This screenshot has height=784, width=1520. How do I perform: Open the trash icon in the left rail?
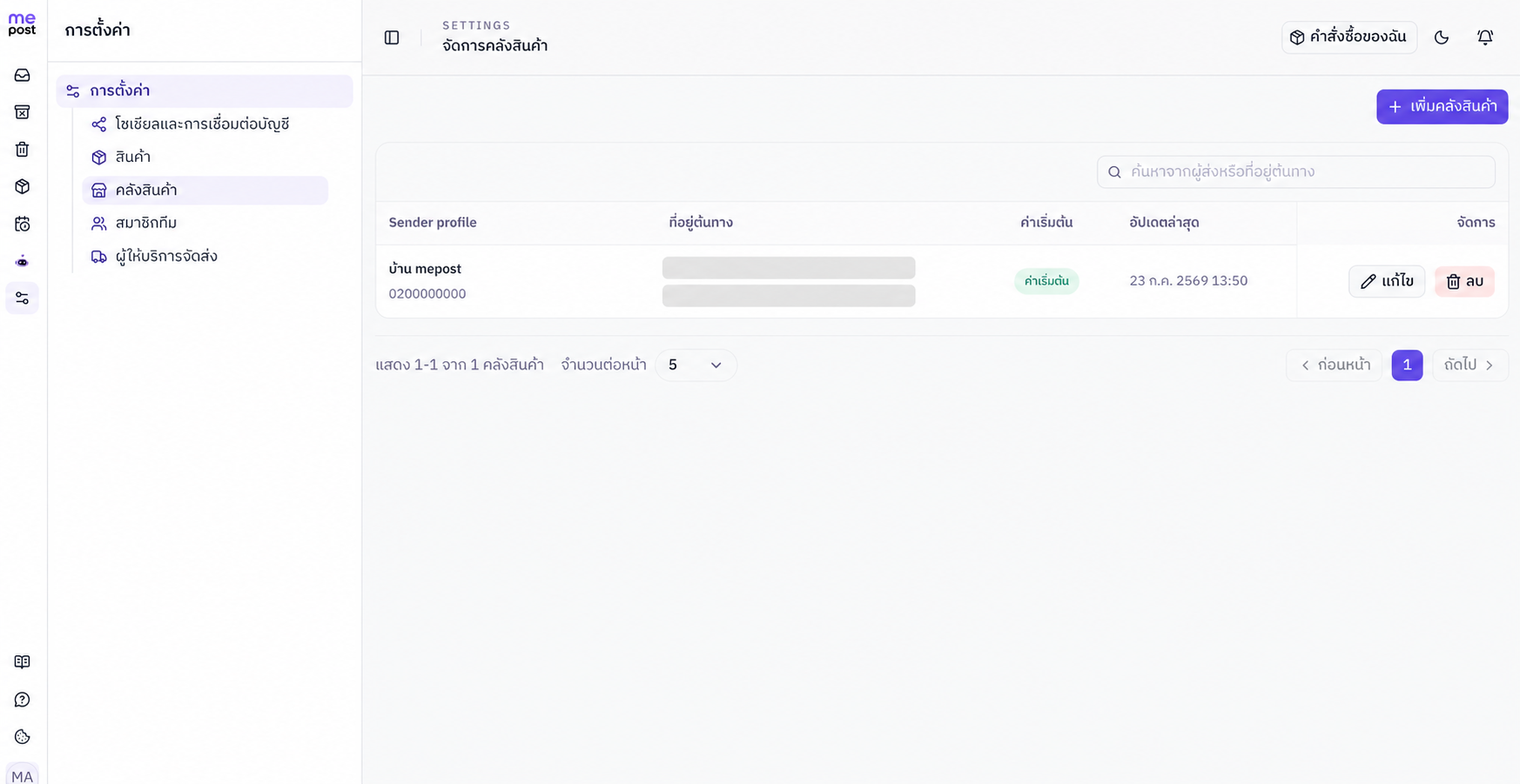click(x=23, y=150)
